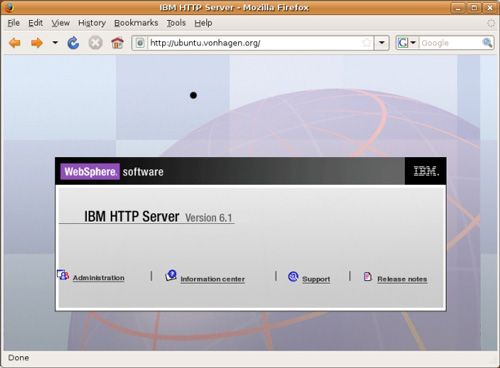Image resolution: width=500 pixels, height=368 pixels.
Task: Open the Bookmarks menu
Action: [136, 23]
